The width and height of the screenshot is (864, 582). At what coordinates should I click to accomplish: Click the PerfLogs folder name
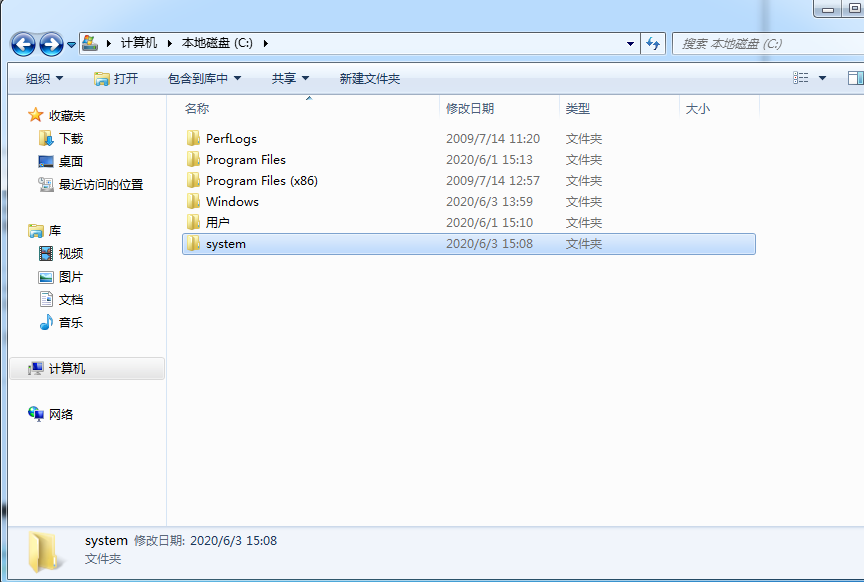click(x=231, y=139)
